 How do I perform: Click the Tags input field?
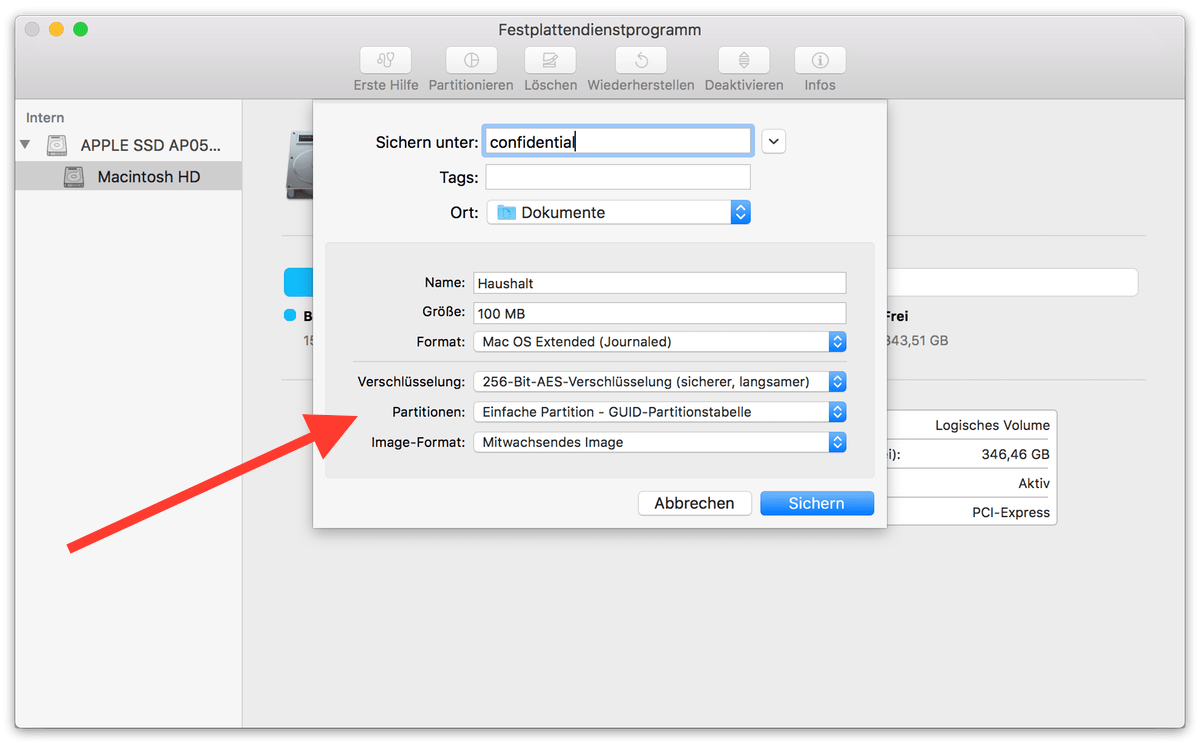[617, 177]
